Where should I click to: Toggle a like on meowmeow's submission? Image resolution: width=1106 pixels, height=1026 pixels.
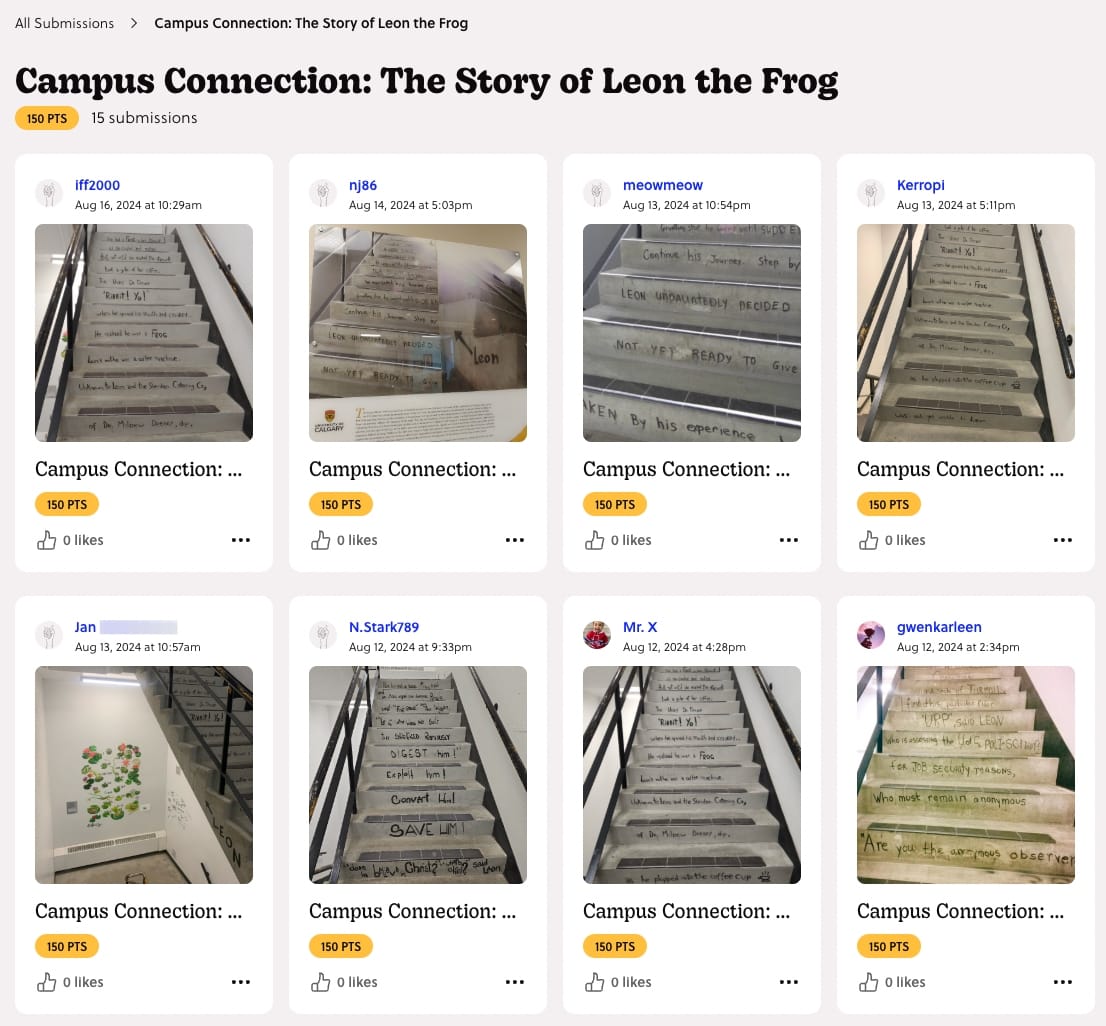(x=594, y=539)
